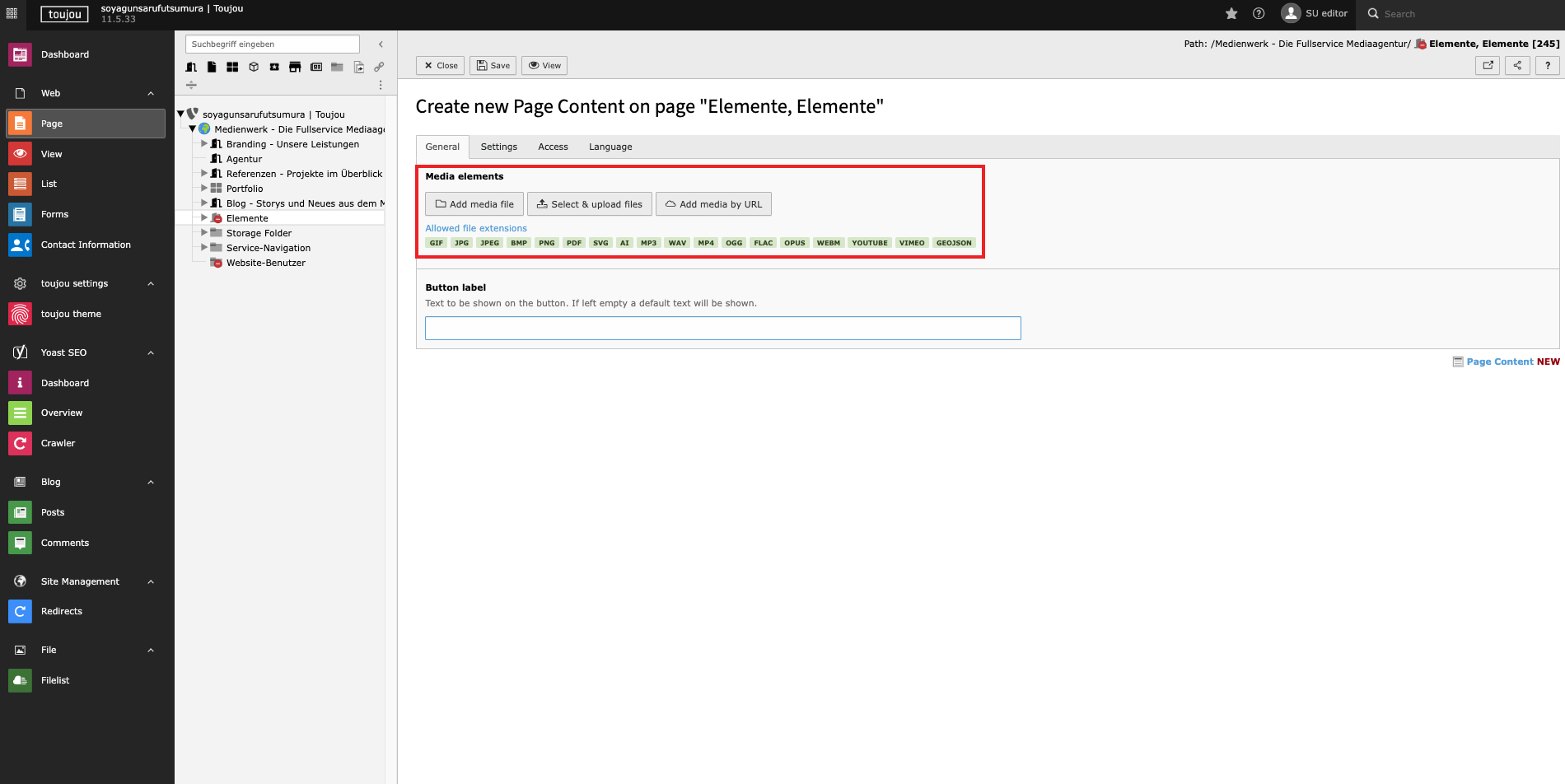Screen dimensions: 1565x784
Task: Click the share icon button
Action: 1517,65
